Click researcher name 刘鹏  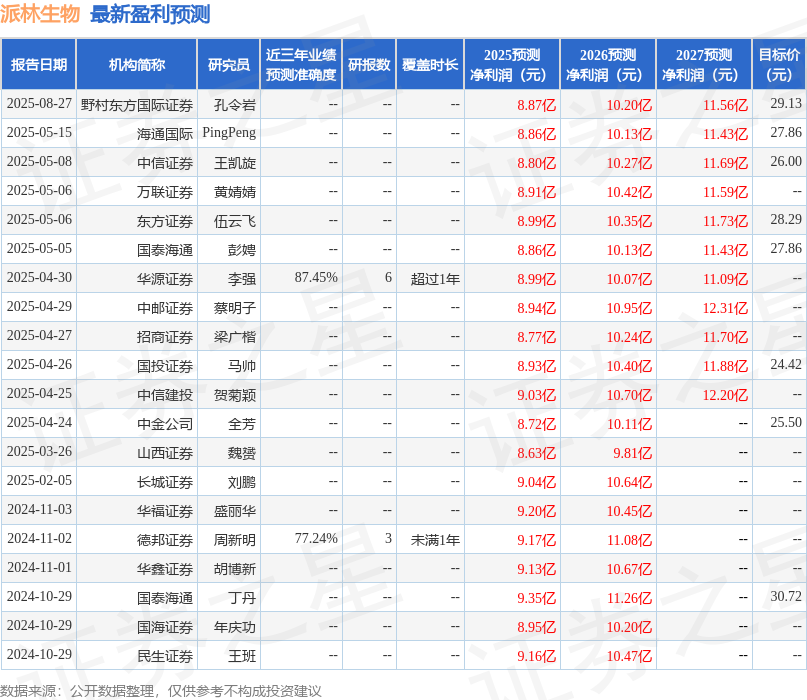[242, 482]
